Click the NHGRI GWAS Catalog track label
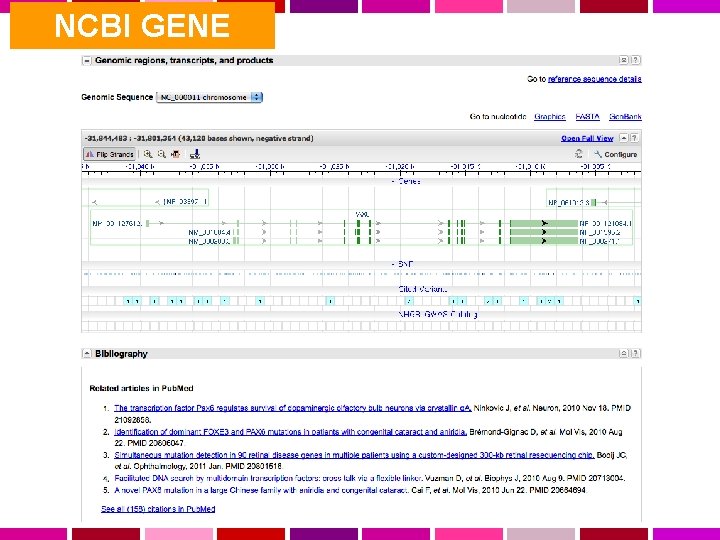Screen dimensions: 720x540 click(x=438, y=315)
